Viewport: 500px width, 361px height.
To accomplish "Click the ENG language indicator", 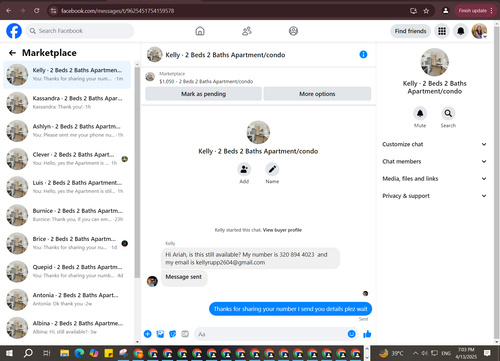I will point(446,353).
